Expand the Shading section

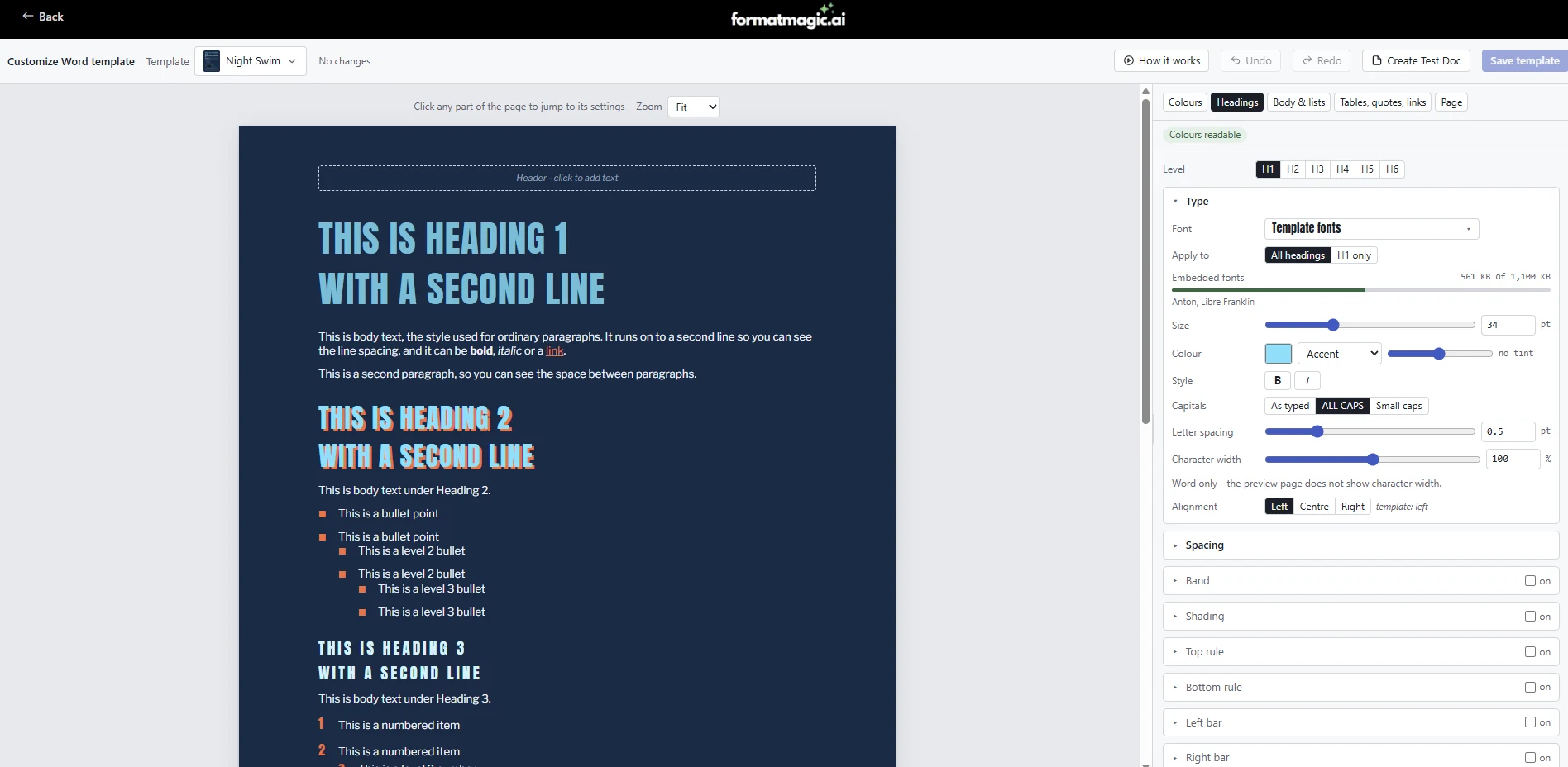click(1204, 617)
